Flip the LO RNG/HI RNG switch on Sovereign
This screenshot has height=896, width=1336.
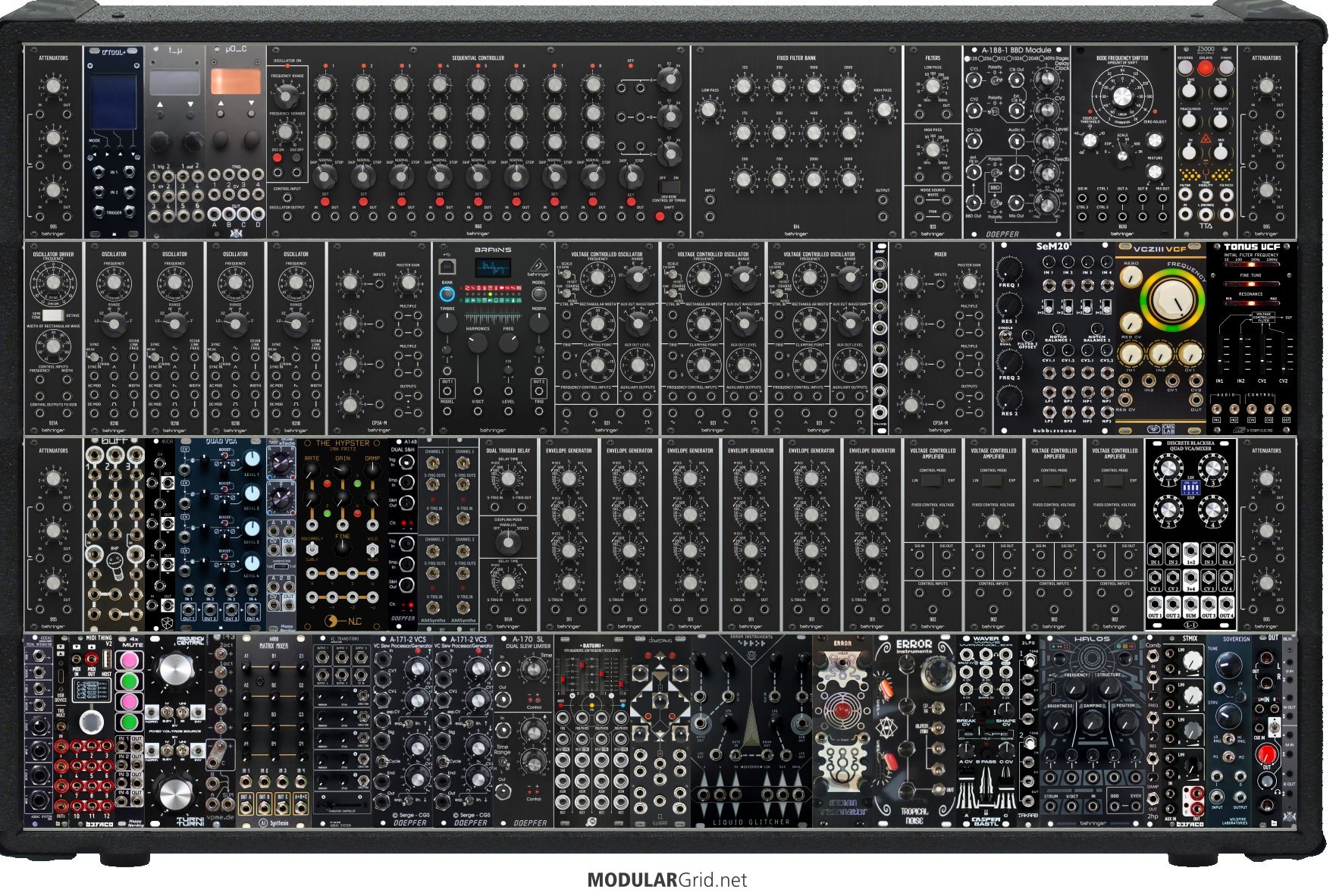point(1229,738)
